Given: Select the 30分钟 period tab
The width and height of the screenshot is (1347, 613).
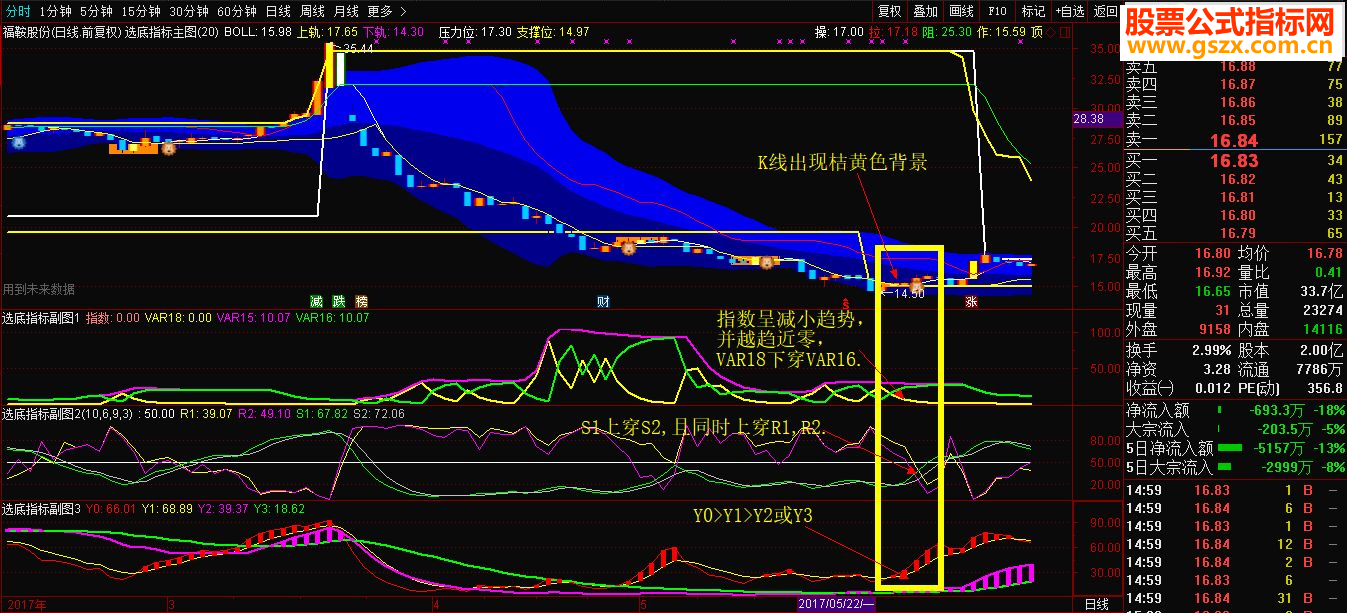Looking at the screenshot, I should (189, 11).
